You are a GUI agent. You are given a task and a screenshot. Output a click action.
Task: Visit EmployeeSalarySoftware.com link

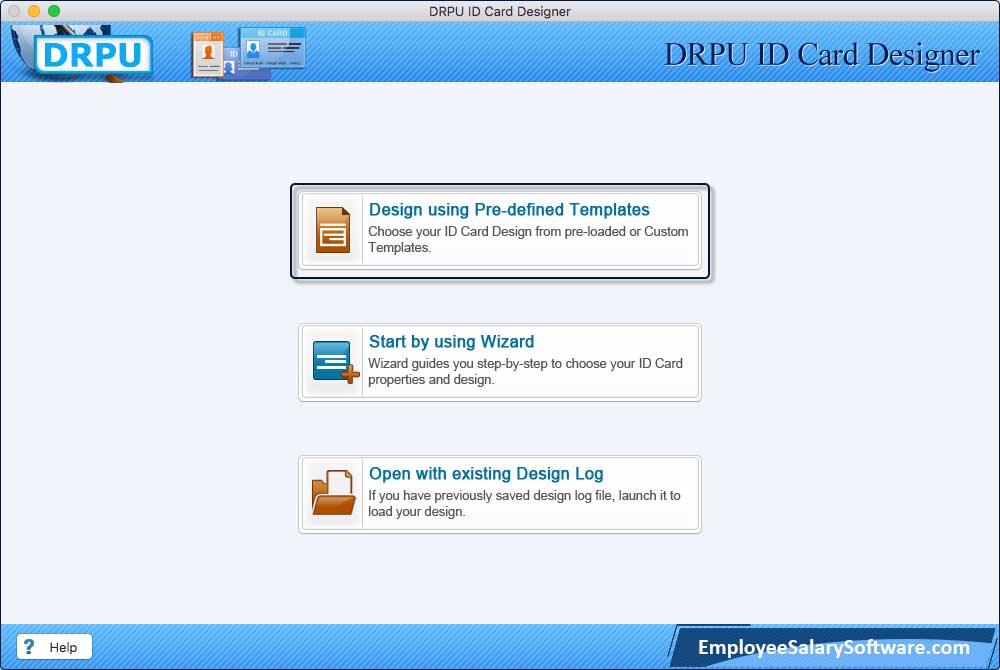point(834,647)
